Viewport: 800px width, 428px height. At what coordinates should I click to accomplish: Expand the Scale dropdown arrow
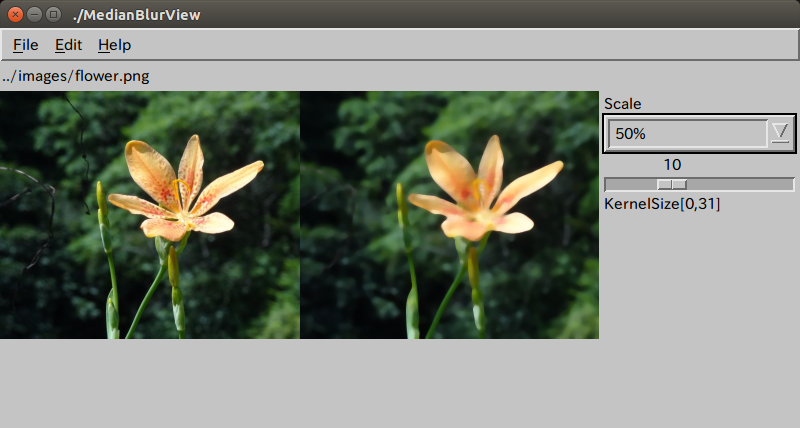[x=781, y=134]
